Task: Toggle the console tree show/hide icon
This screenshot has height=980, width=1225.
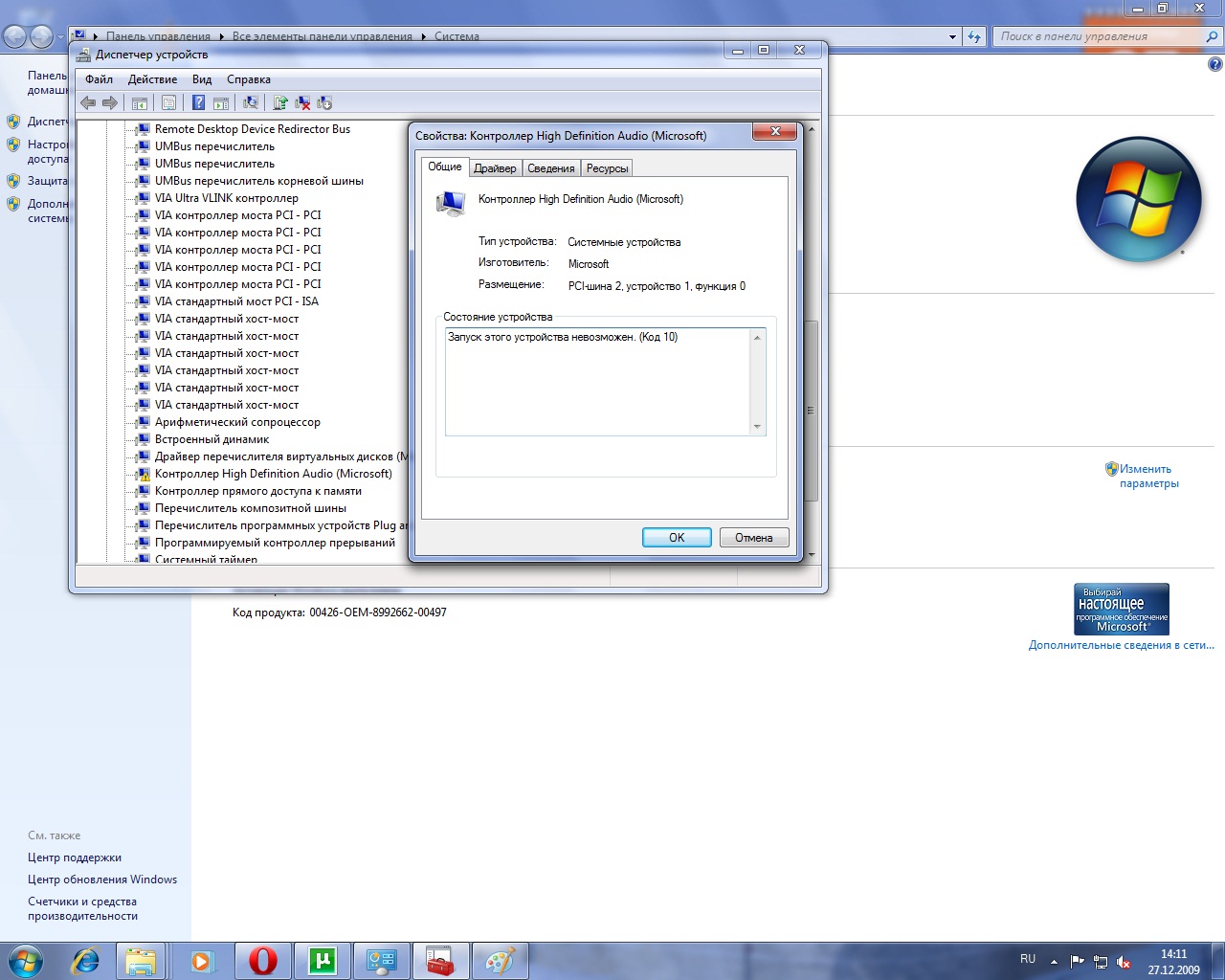Action: 140,102
